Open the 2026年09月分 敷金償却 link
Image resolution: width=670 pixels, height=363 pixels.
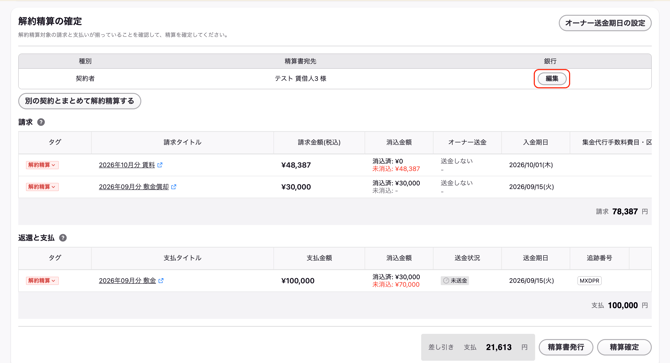coord(134,187)
